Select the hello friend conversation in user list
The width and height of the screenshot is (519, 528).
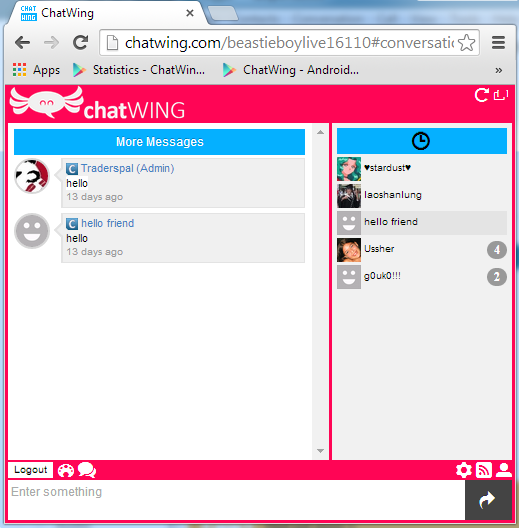click(x=422, y=223)
